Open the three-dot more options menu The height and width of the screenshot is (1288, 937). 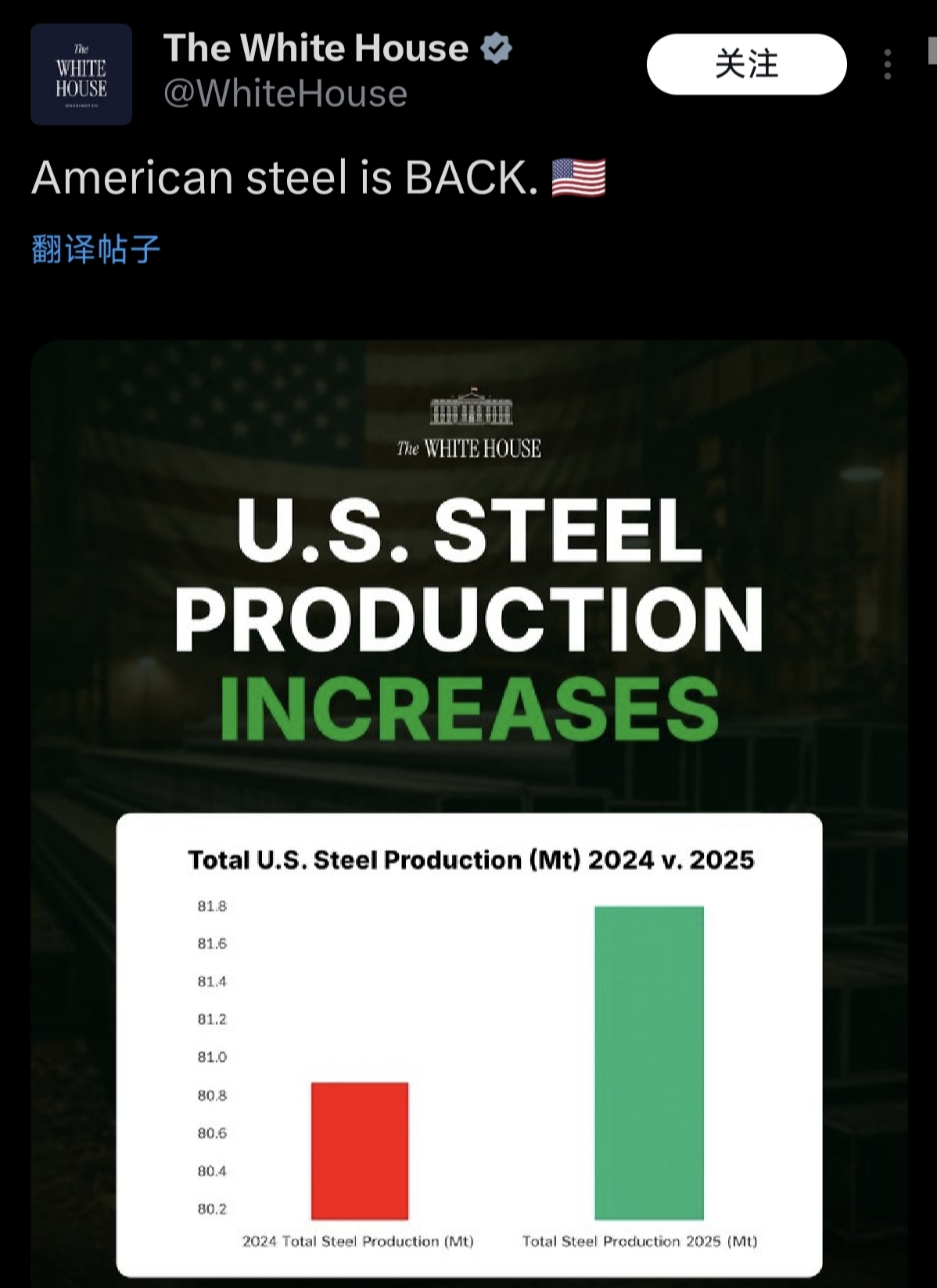887,64
